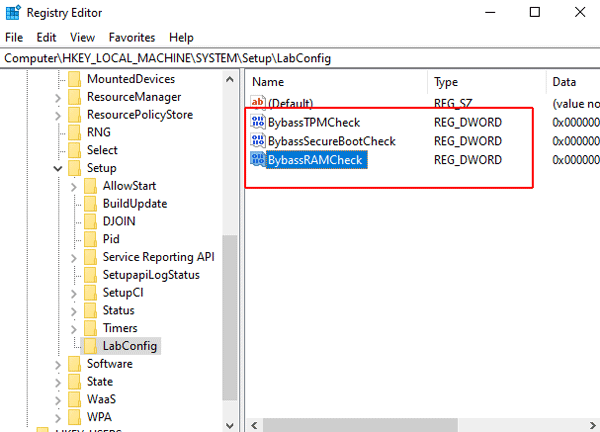This screenshot has width=600, height=432.
Task: Maximize the Registry Editor window
Action: tap(535, 13)
